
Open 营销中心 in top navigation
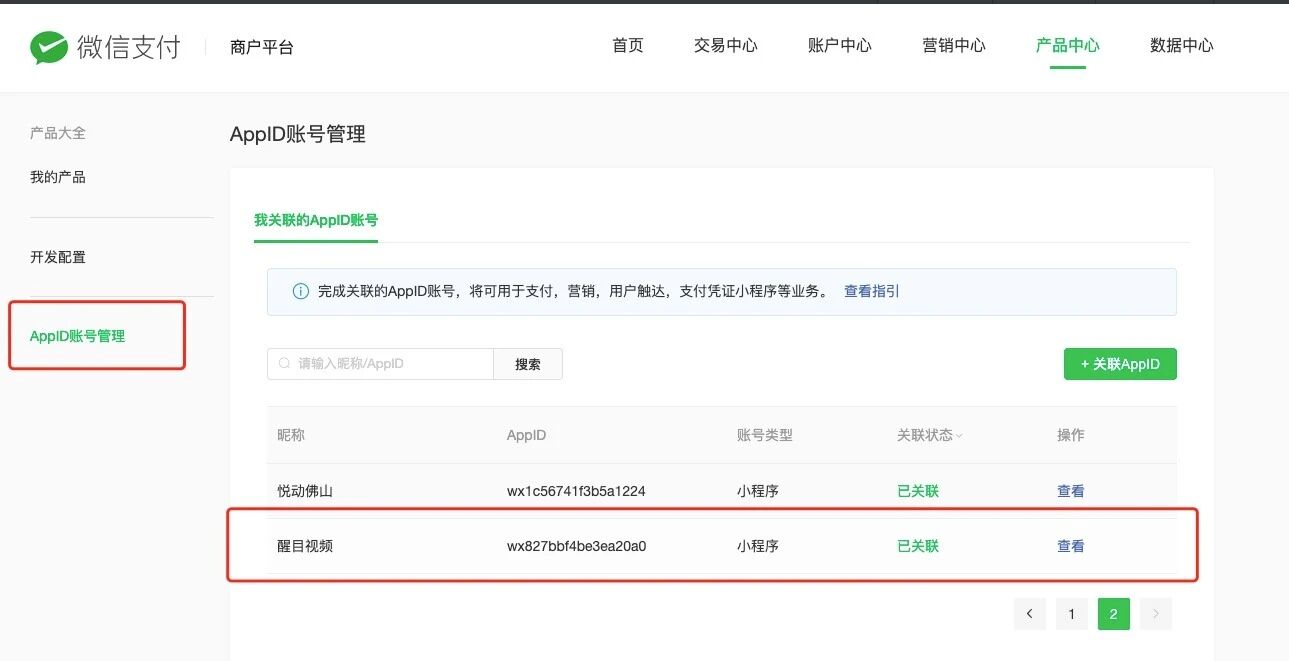pyautogui.click(x=954, y=46)
